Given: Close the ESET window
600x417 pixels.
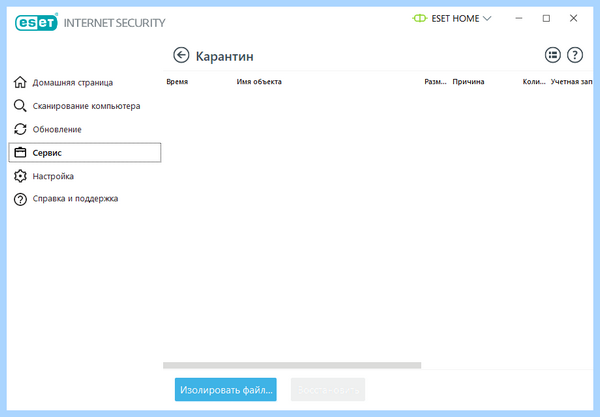Looking at the screenshot, I should tap(573, 18).
